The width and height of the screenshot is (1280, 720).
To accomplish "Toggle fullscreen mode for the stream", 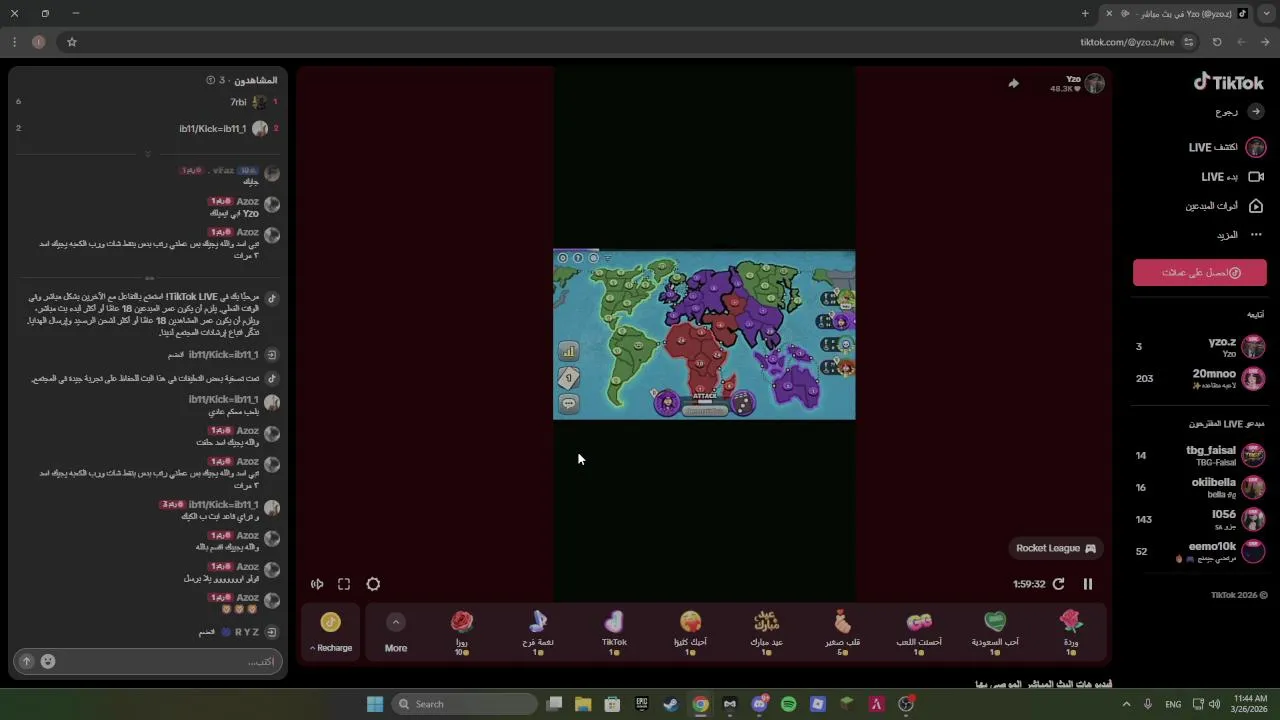I will click(x=344, y=584).
